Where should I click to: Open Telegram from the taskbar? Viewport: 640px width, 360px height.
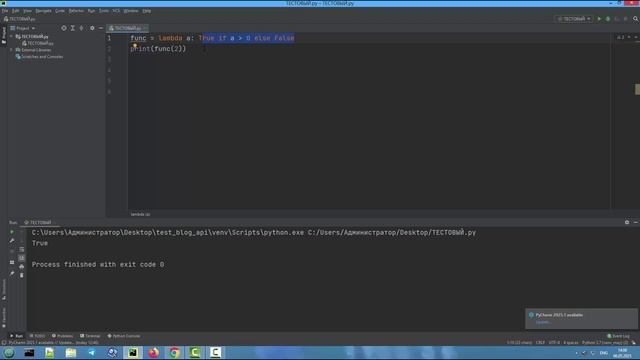pyautogui.click(x=91, y=352)
